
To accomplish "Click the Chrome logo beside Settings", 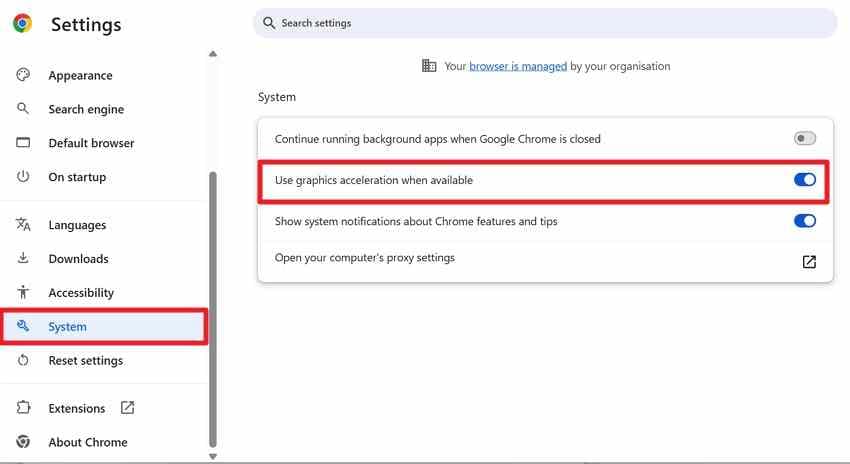I will click(22, 23).
